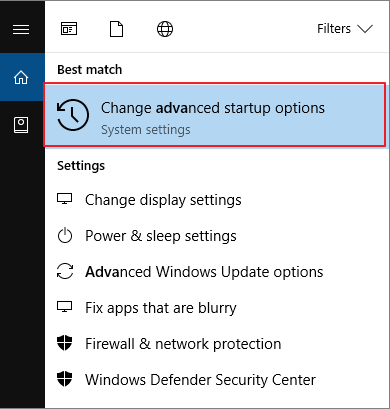
Task: Filter results by Web globe icon
Action: pyautogui.click(x=165, y=29)
